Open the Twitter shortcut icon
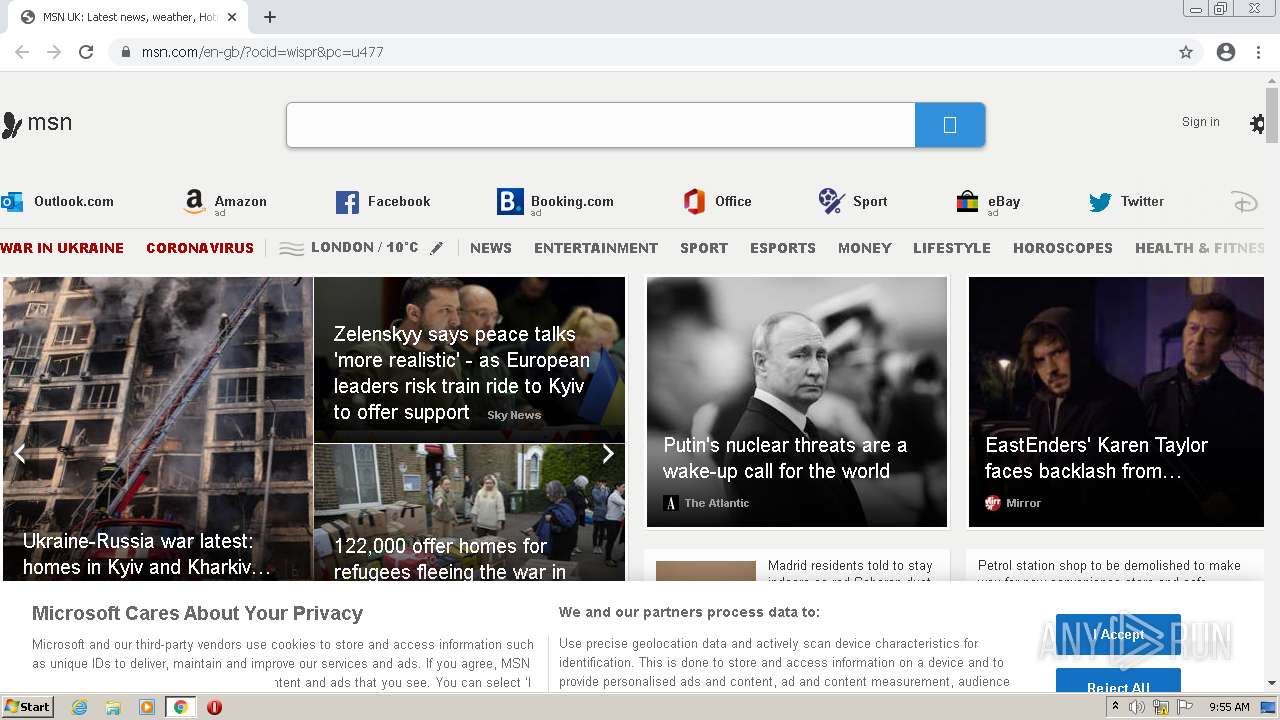 click(1100, 202)
